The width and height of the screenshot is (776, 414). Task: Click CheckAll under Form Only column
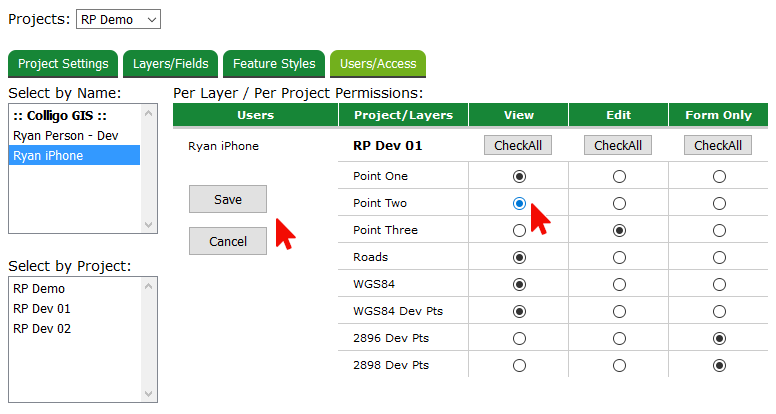[718, 146]
